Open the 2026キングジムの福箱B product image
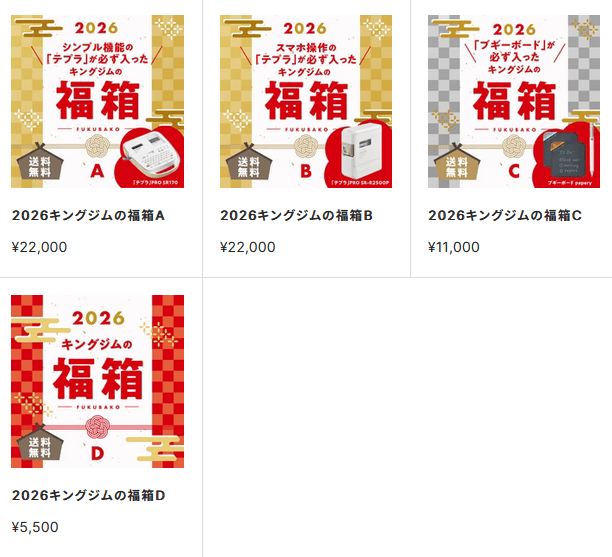 (x=306, y=101)
